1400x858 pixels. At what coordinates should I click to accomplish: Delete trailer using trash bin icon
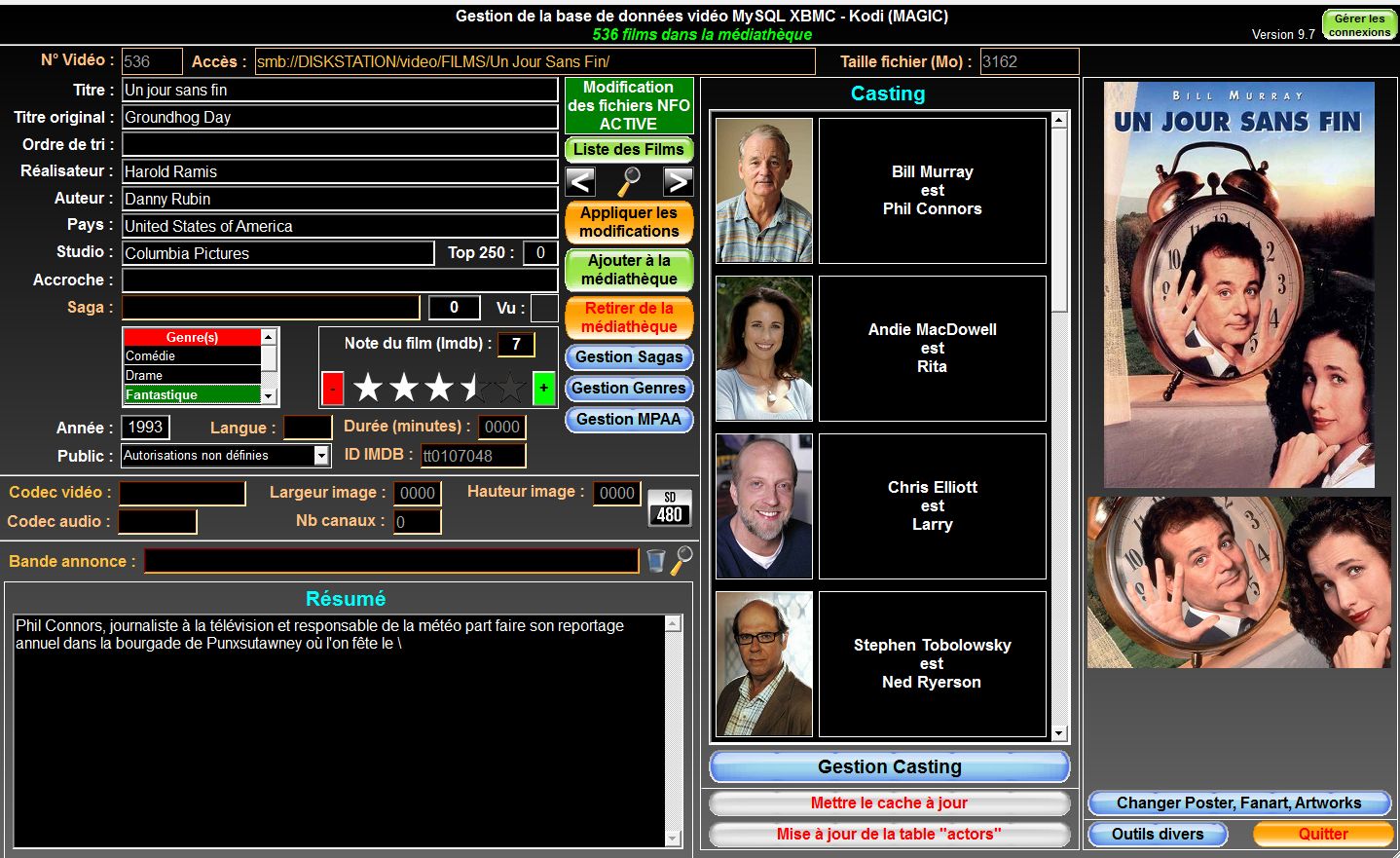(x=656, y=561)
